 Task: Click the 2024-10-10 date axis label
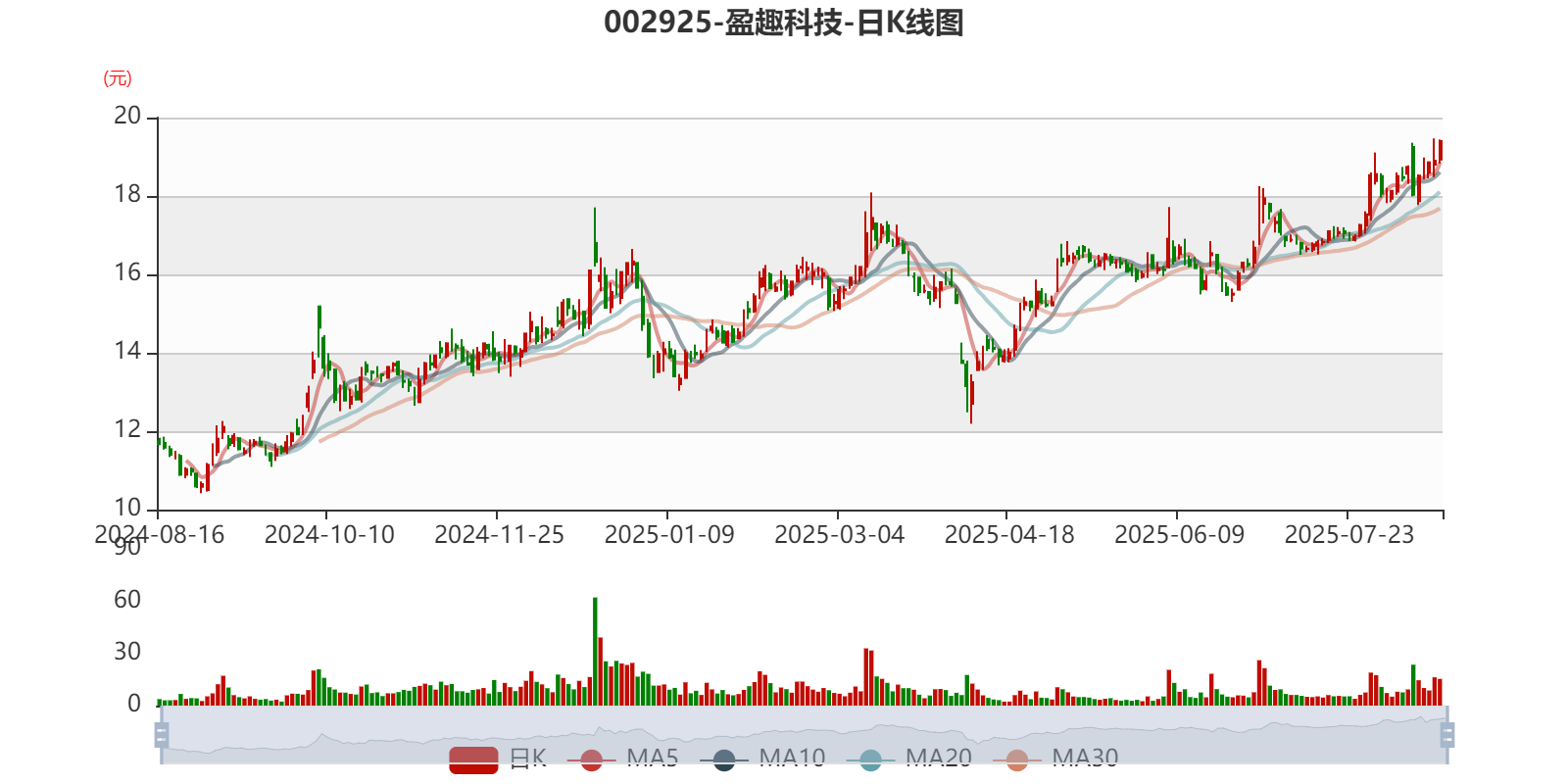tap(329, 534)
